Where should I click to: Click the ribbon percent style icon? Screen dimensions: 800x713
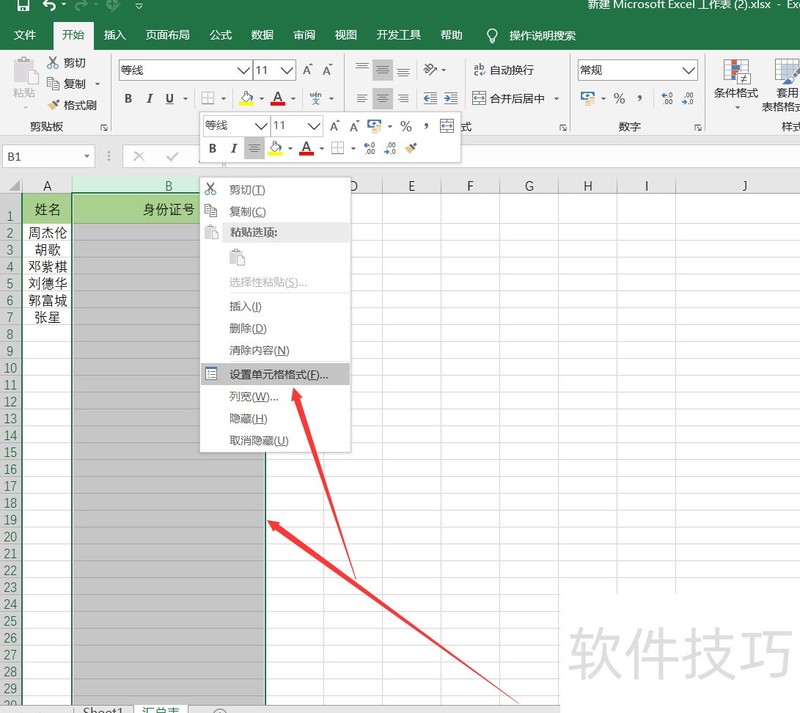point(619,98)
